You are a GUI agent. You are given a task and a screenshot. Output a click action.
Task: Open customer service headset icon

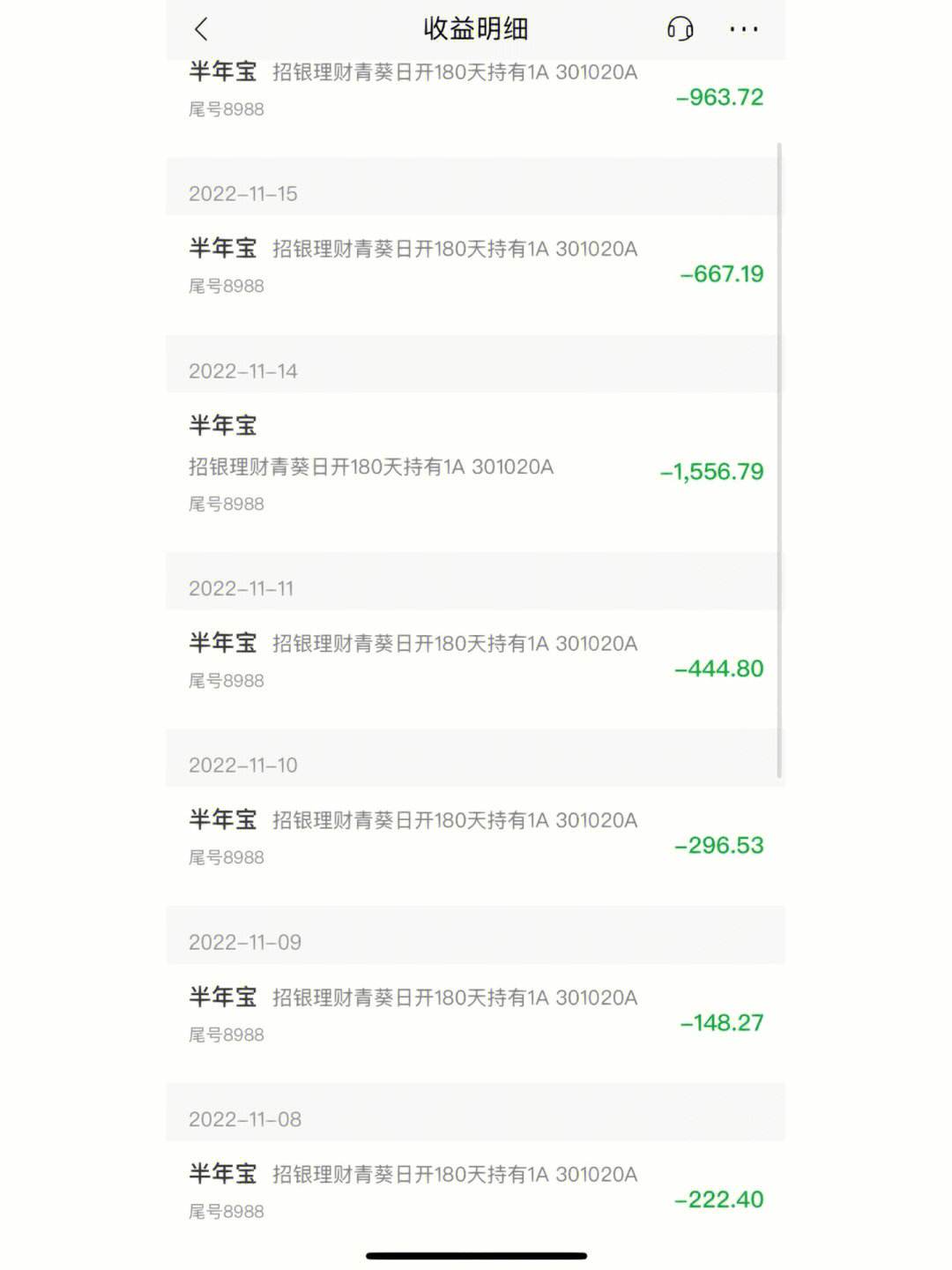pyautogui.click(x=680, y=29)
